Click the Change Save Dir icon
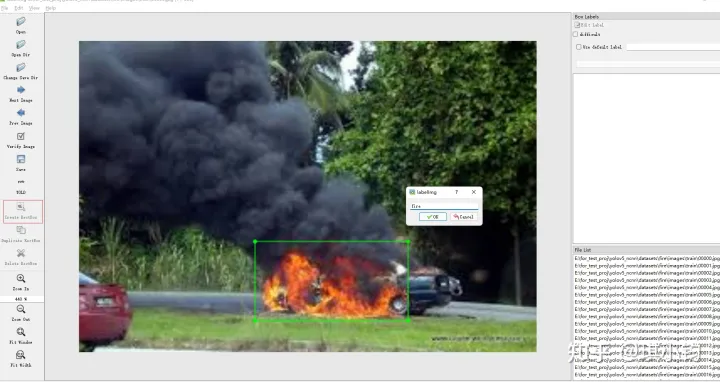Viewport: 720px width, 382px height. tap(21, 67)
